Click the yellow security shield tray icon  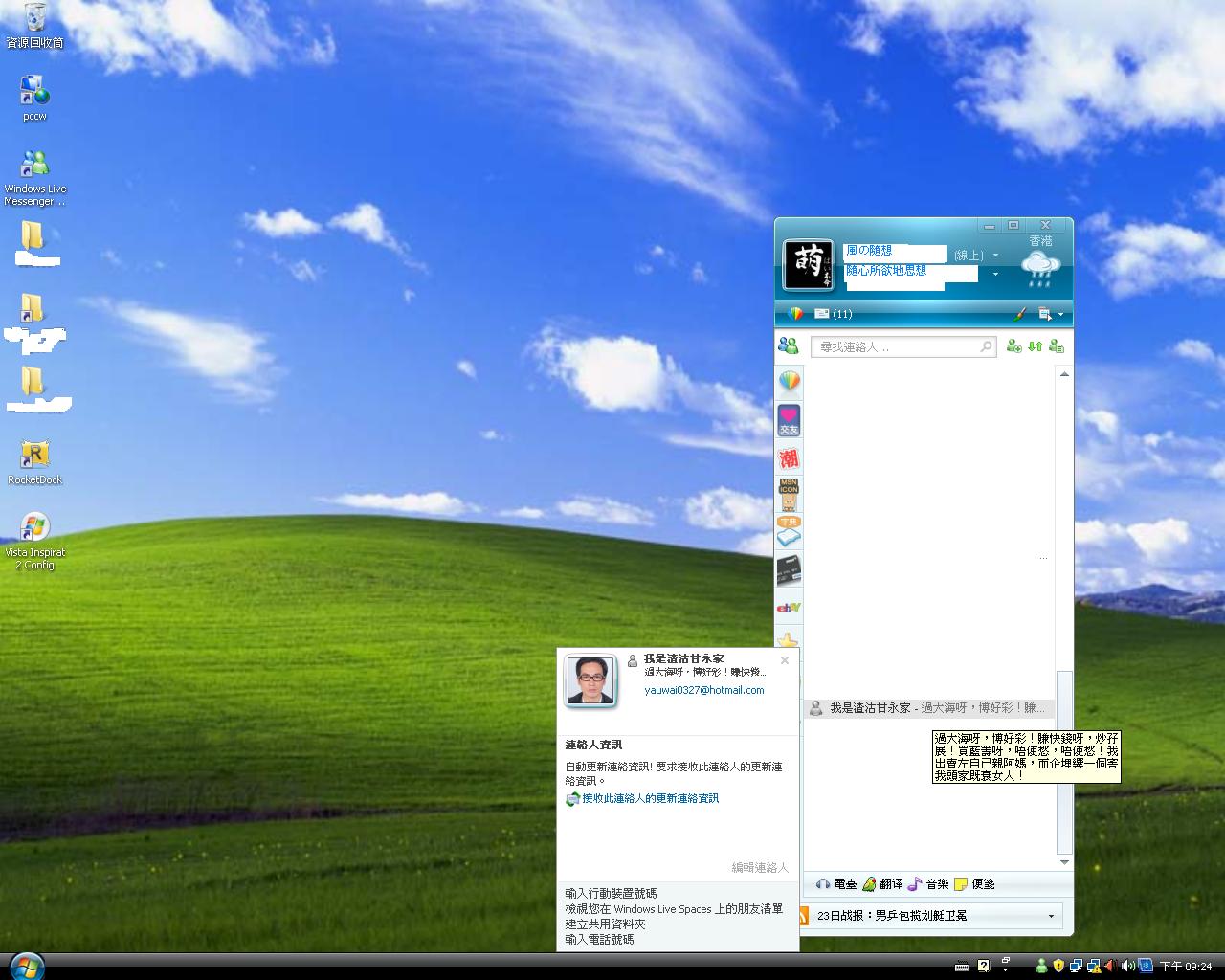click(1058, 967)
